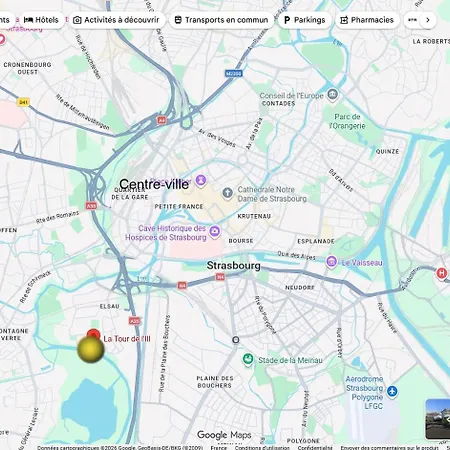Open the Le Vaisseau purple marker

click(x=331, y=262)
